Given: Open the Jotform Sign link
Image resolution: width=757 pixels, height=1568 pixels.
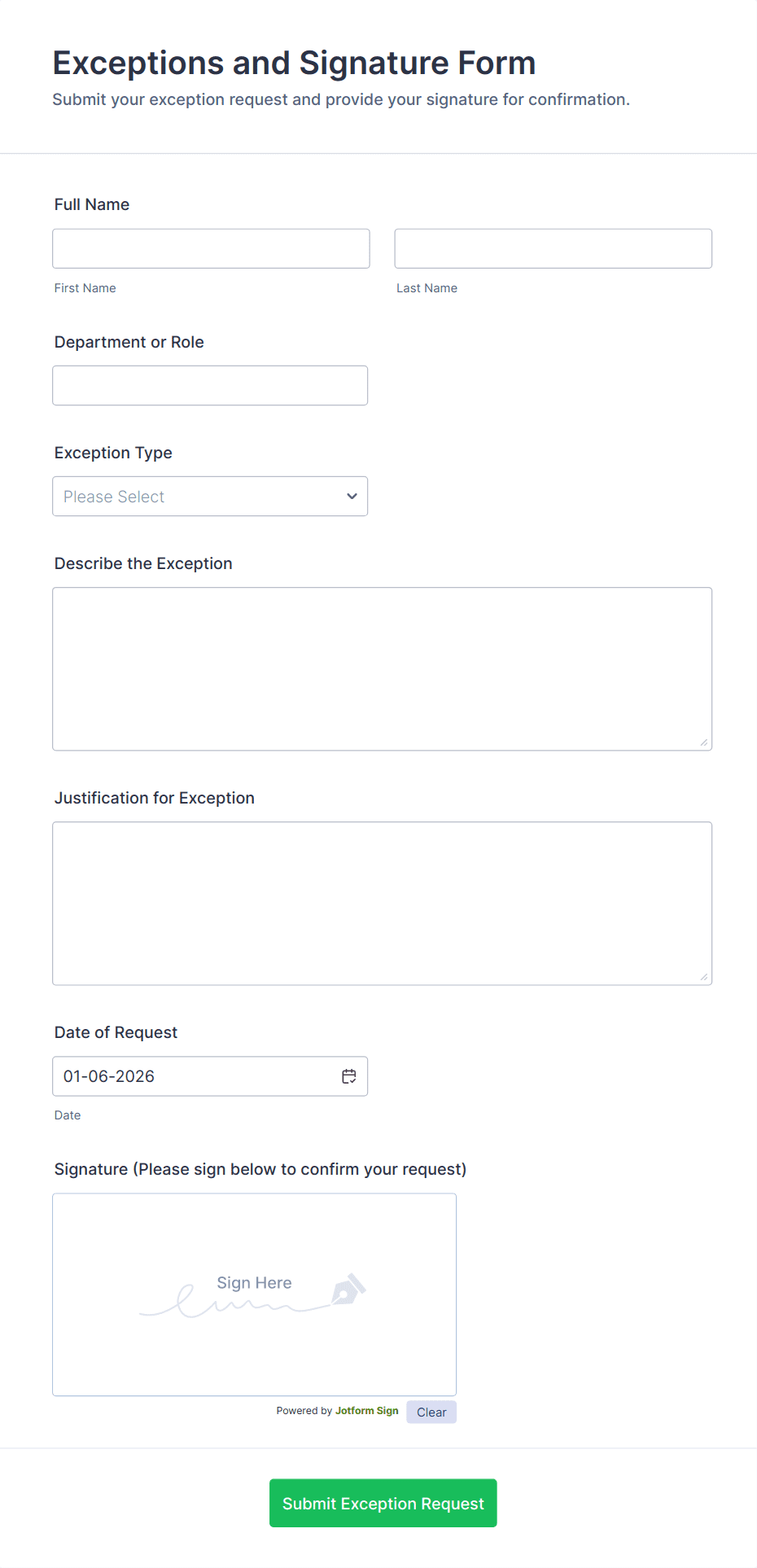Looking at the screenshot, I should point(366,1411).
